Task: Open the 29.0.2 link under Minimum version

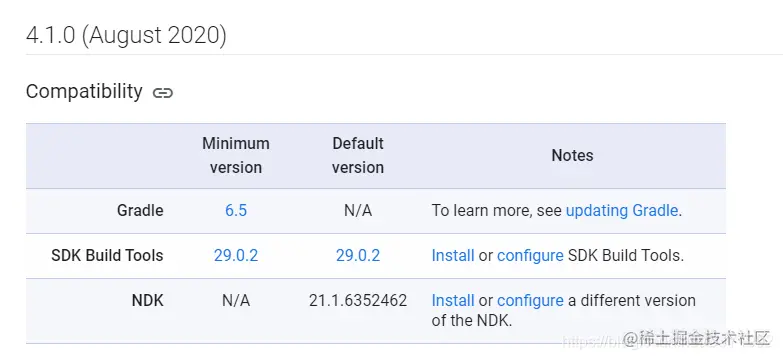Action: click(x=236, y=256)
